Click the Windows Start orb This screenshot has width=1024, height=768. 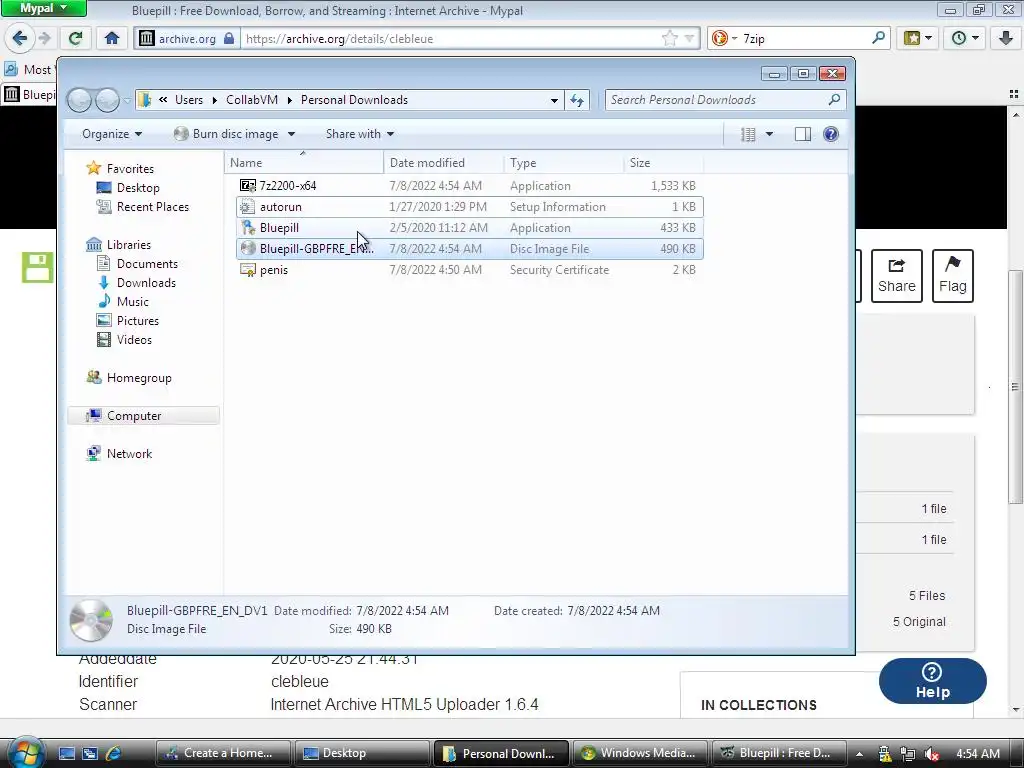click(25, 752)
